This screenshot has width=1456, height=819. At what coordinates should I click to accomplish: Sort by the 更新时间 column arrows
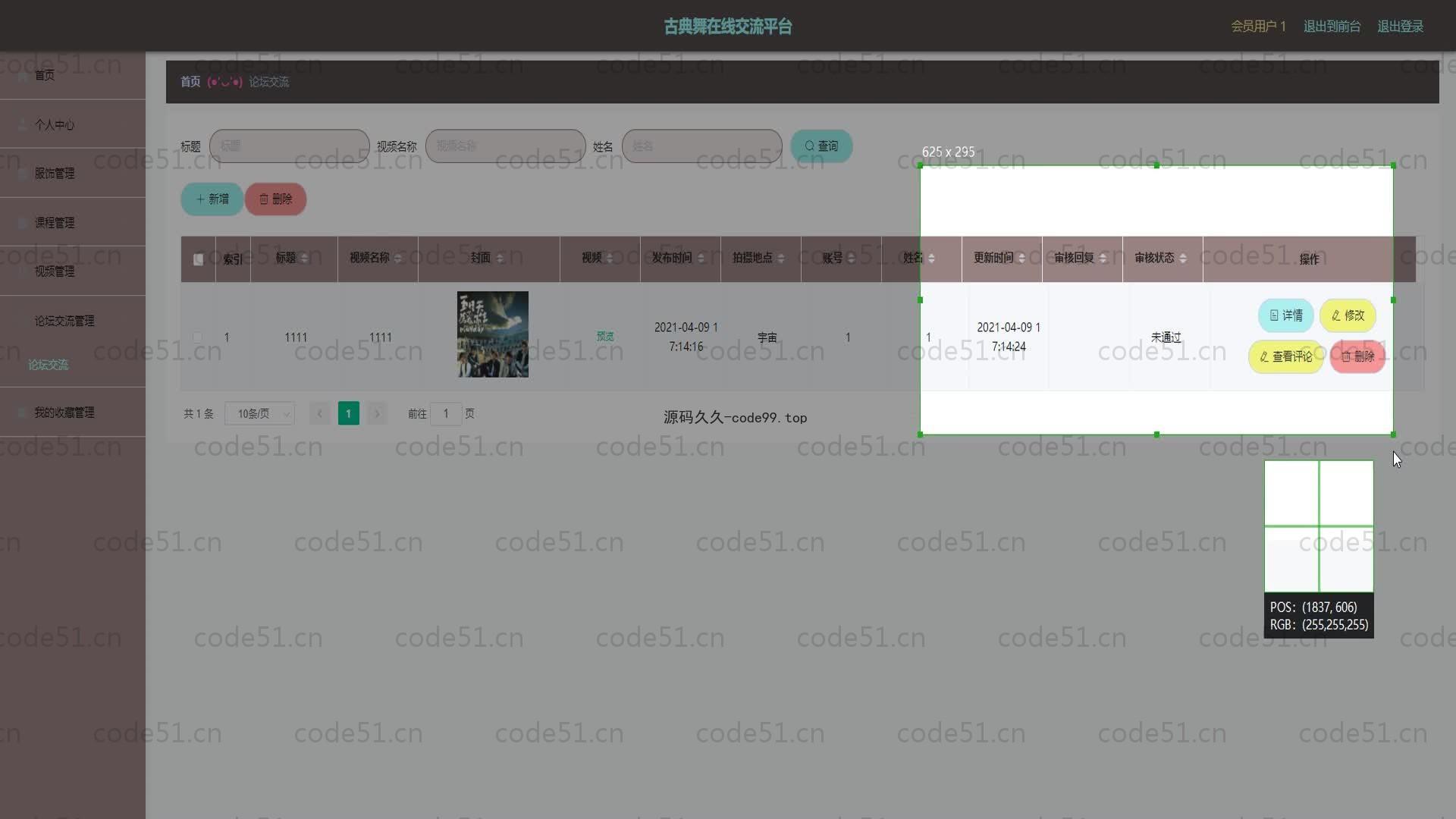(x=1021, y=259)
